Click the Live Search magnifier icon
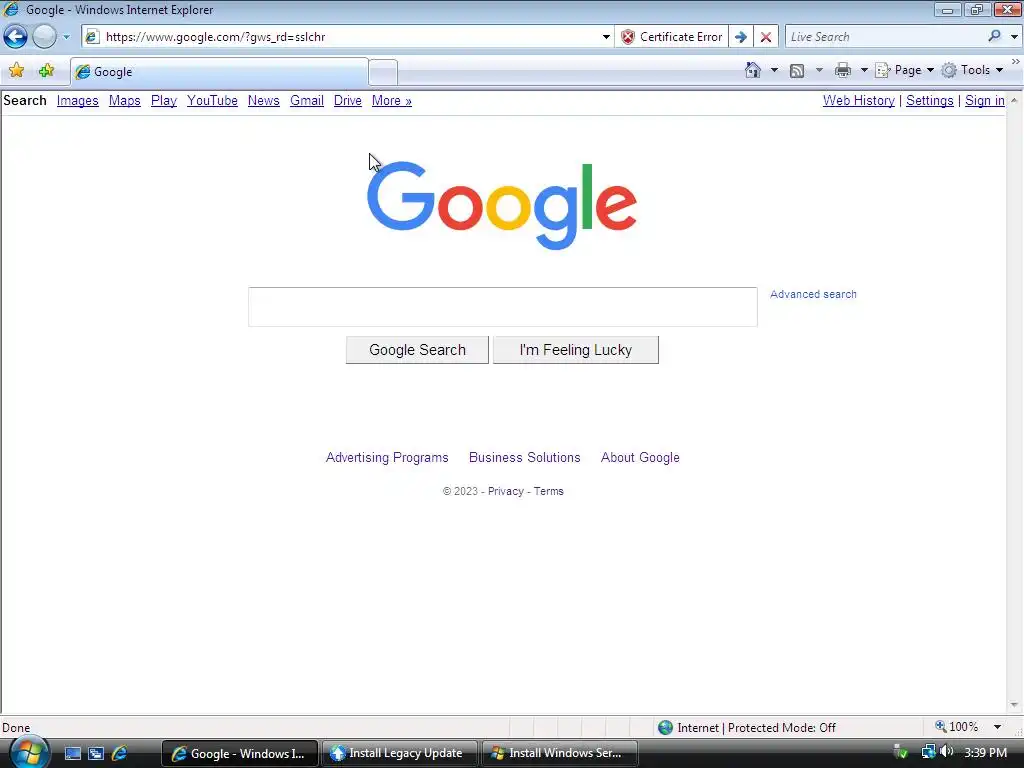 pyautogui.click(x=994, y=37)
